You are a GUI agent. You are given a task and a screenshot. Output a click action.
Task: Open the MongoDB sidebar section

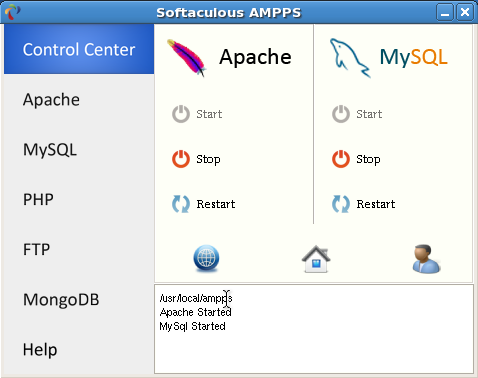(79, 299)
